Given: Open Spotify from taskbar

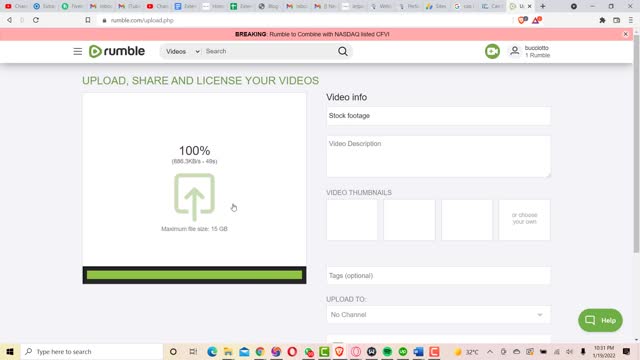Looking at the screenshot, I should pos(387,351).
